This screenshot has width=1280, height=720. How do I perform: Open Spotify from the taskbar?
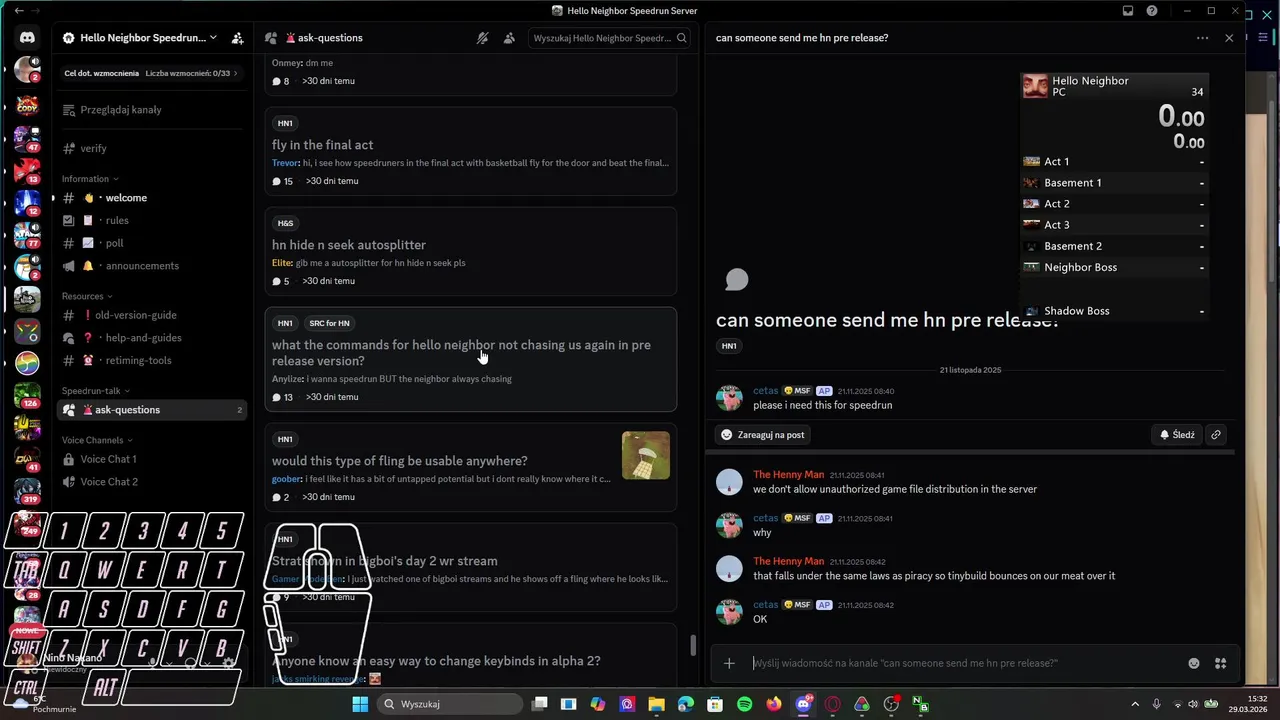(x=745, y=704)
